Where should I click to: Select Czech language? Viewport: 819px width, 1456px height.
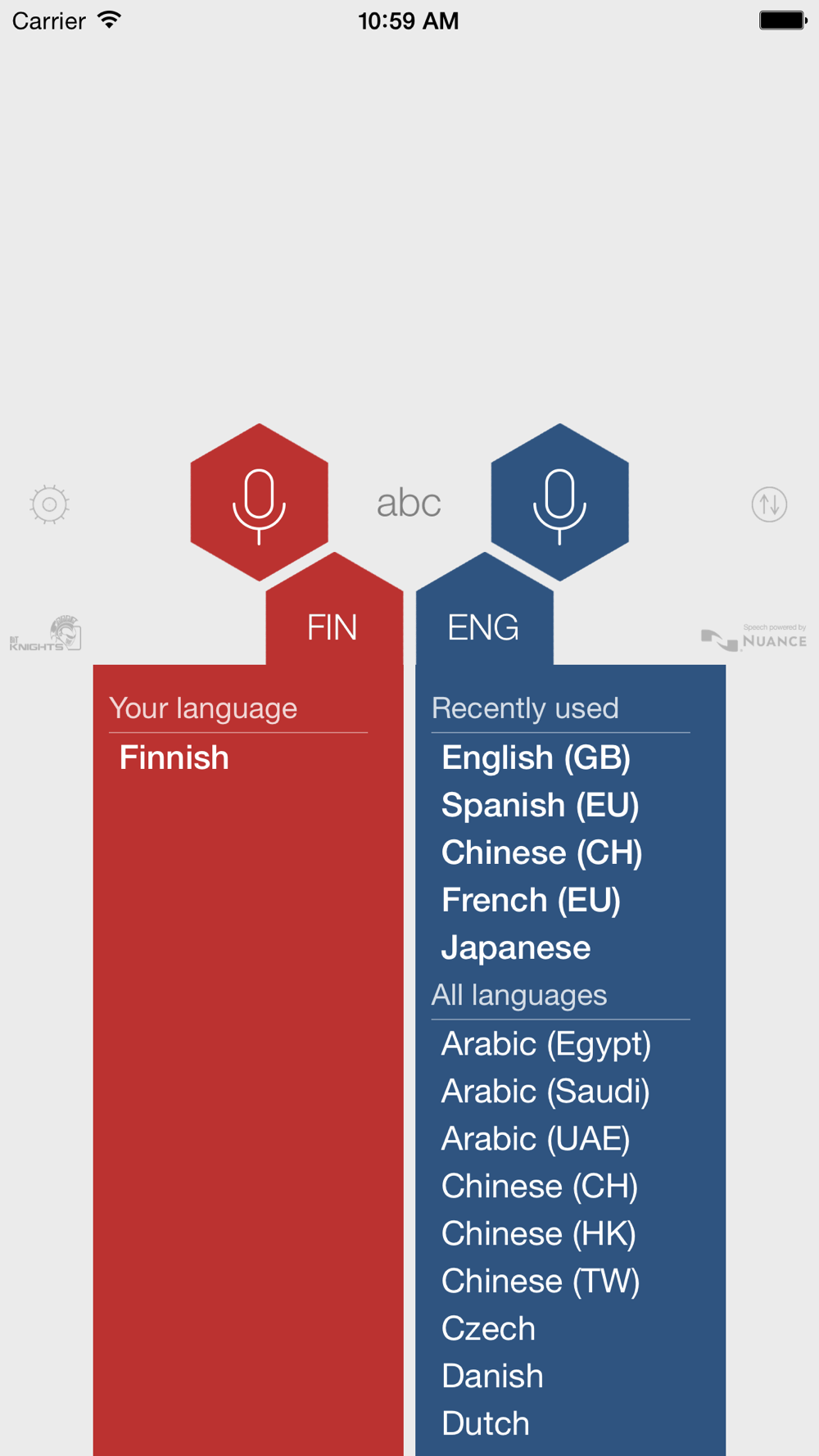pyautogui.click(x=488, y=1329)
